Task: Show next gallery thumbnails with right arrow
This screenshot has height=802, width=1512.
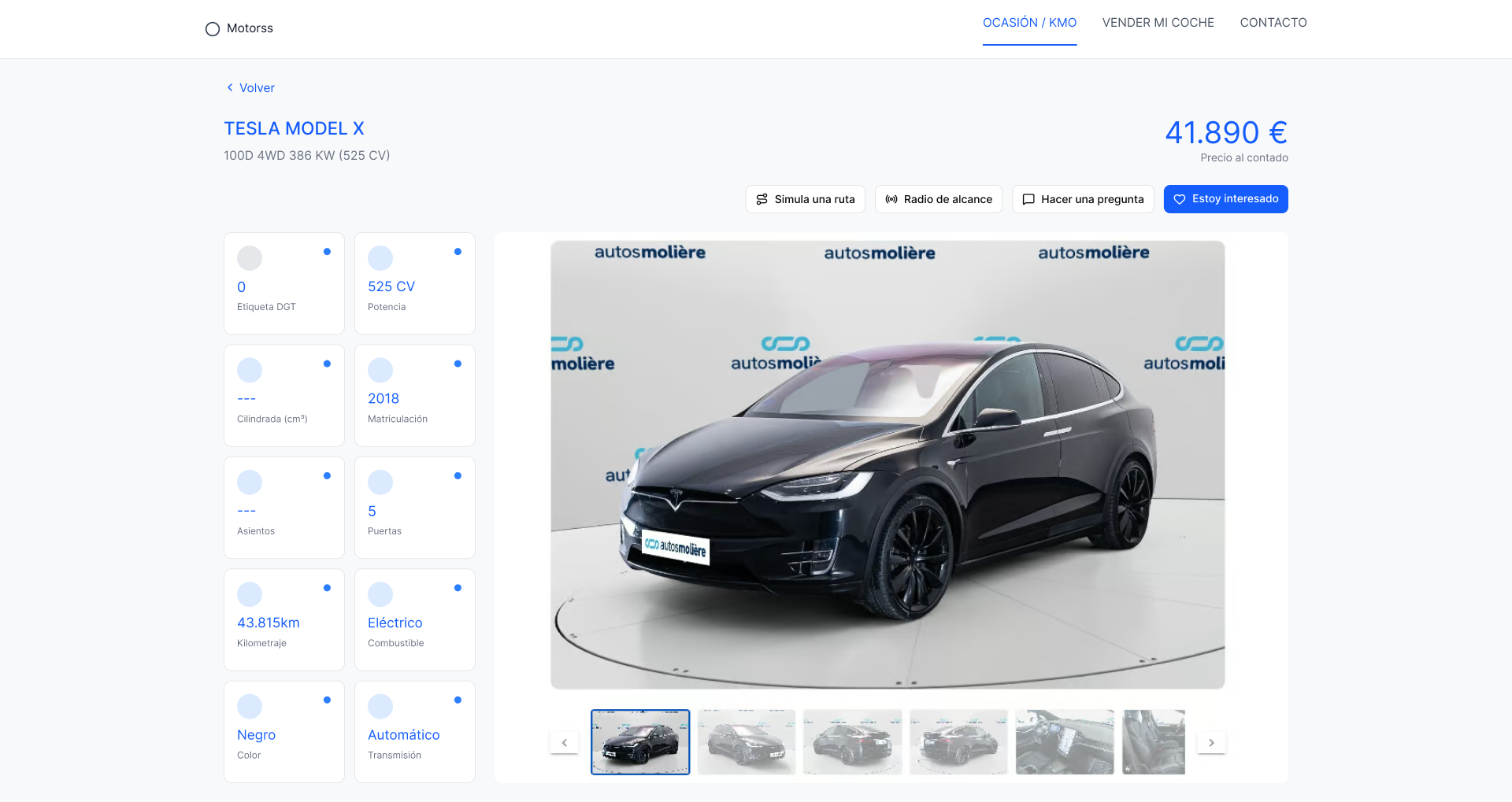Action: (x=1211, y=742)
